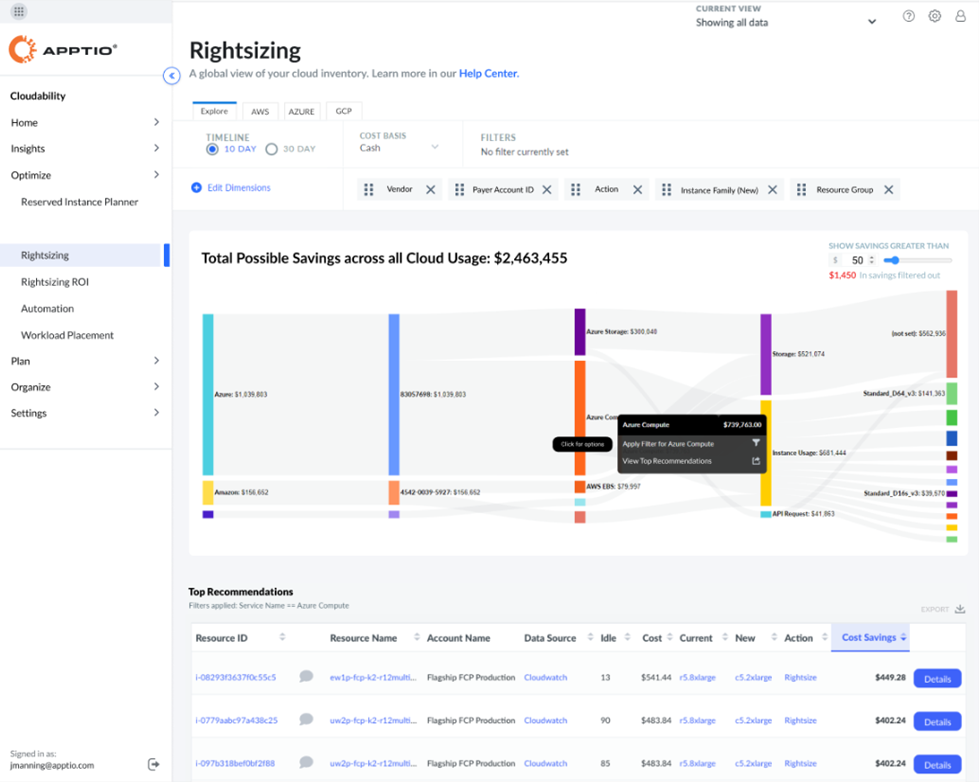Open Automation page
This screenshot has width=979, height=782.
(x=47, y=309)
